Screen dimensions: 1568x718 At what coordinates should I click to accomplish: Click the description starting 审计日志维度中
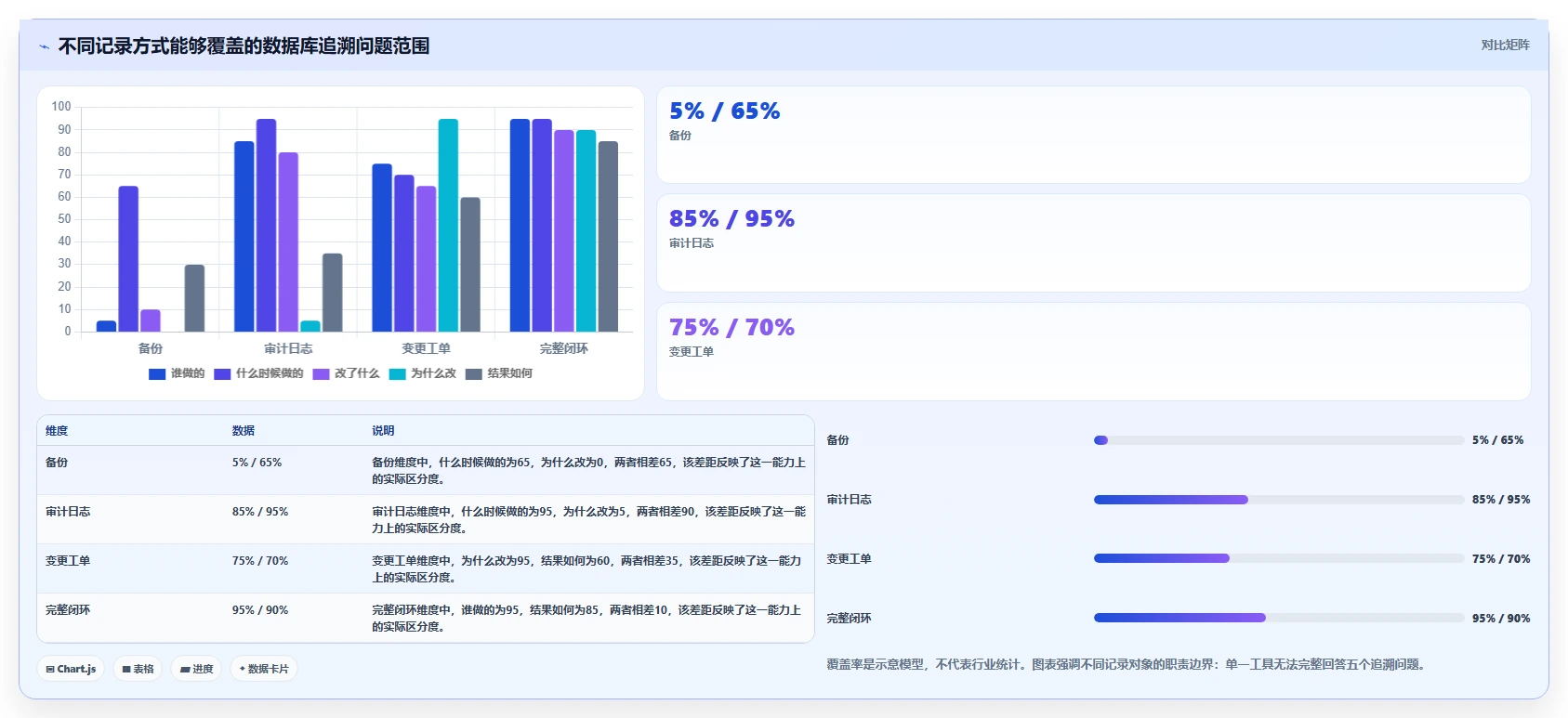point(588,520)
